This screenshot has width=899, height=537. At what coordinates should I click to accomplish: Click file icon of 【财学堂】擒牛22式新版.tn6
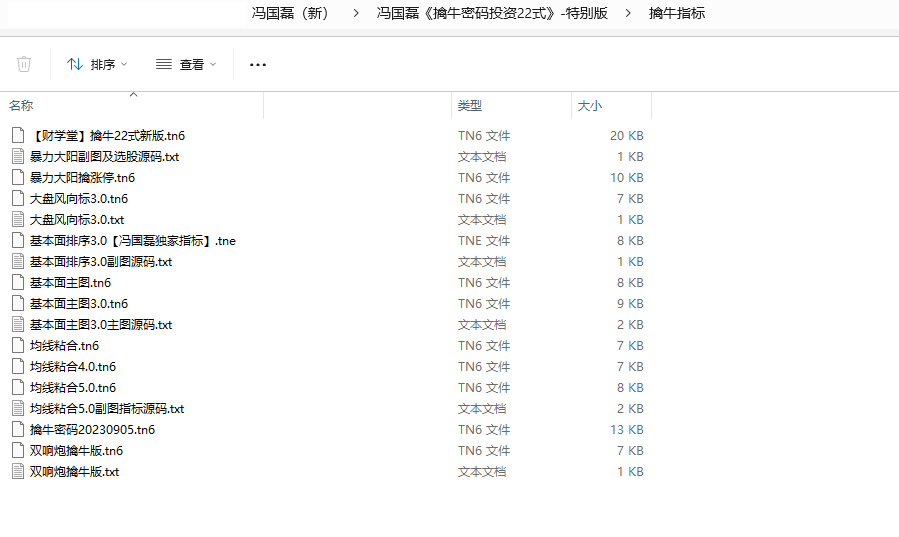18,135
